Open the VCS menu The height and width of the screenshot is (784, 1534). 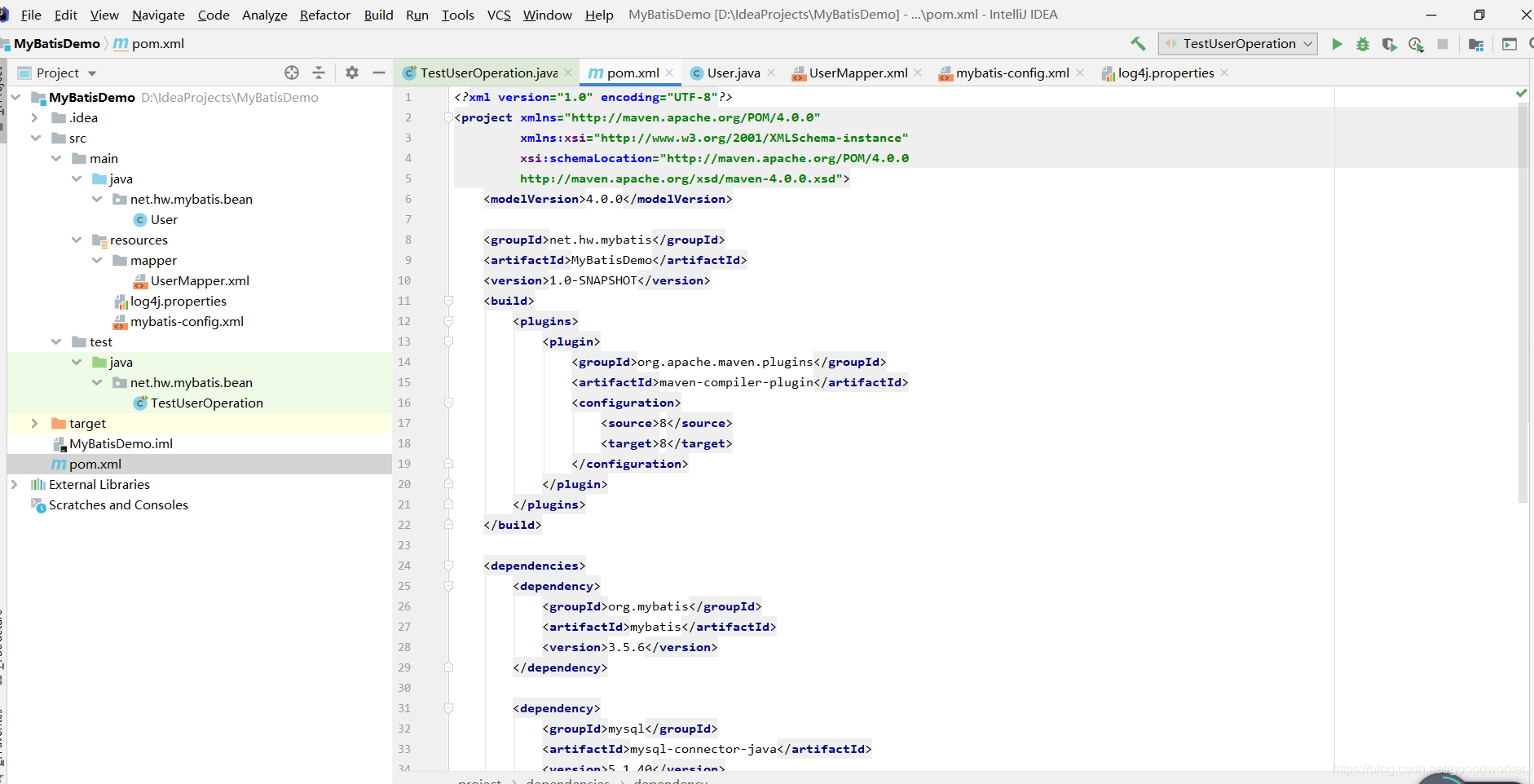499,15
